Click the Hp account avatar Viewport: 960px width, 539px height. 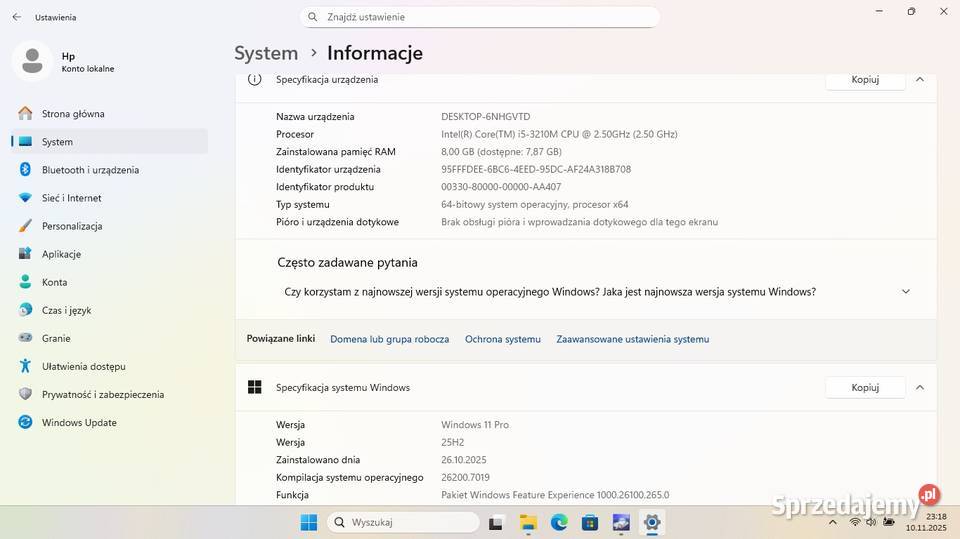click(x=32, y=61)
